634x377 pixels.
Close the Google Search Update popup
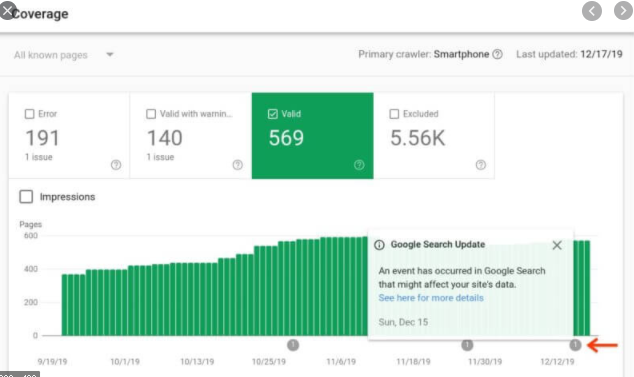click(557, 245)
